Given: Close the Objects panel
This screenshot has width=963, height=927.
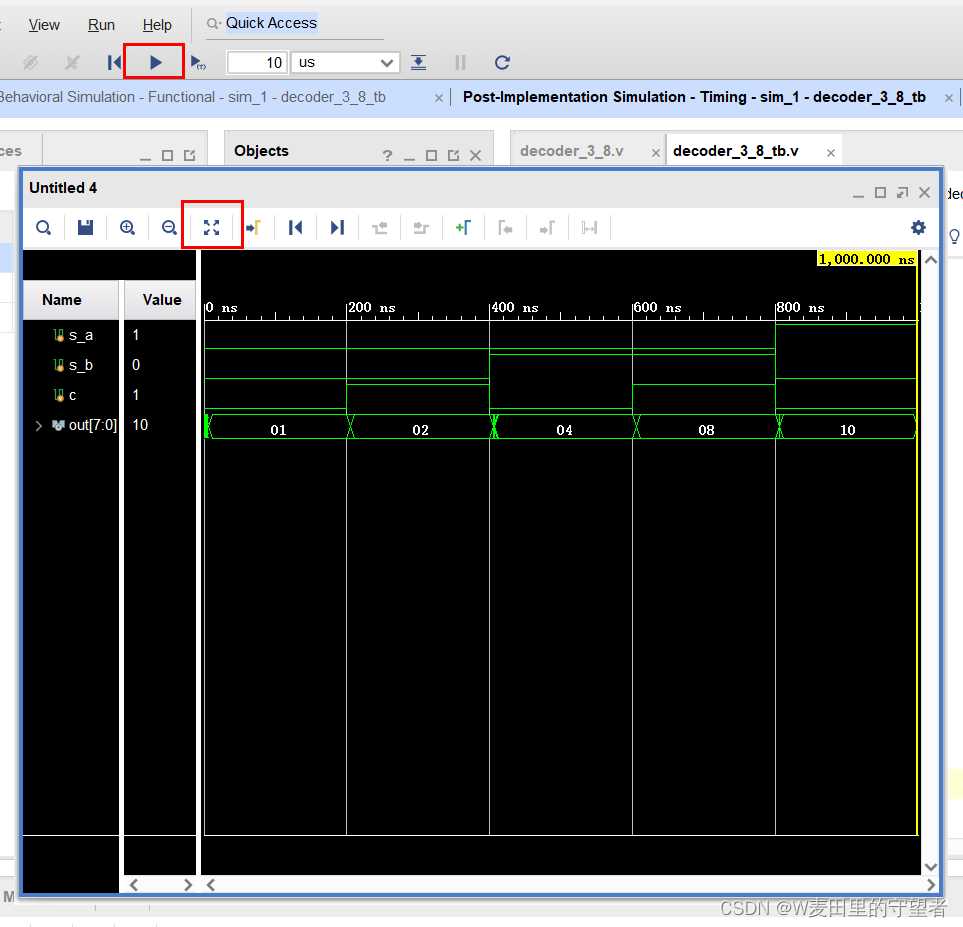Looking at the screenshot, I should click(475, 155).
